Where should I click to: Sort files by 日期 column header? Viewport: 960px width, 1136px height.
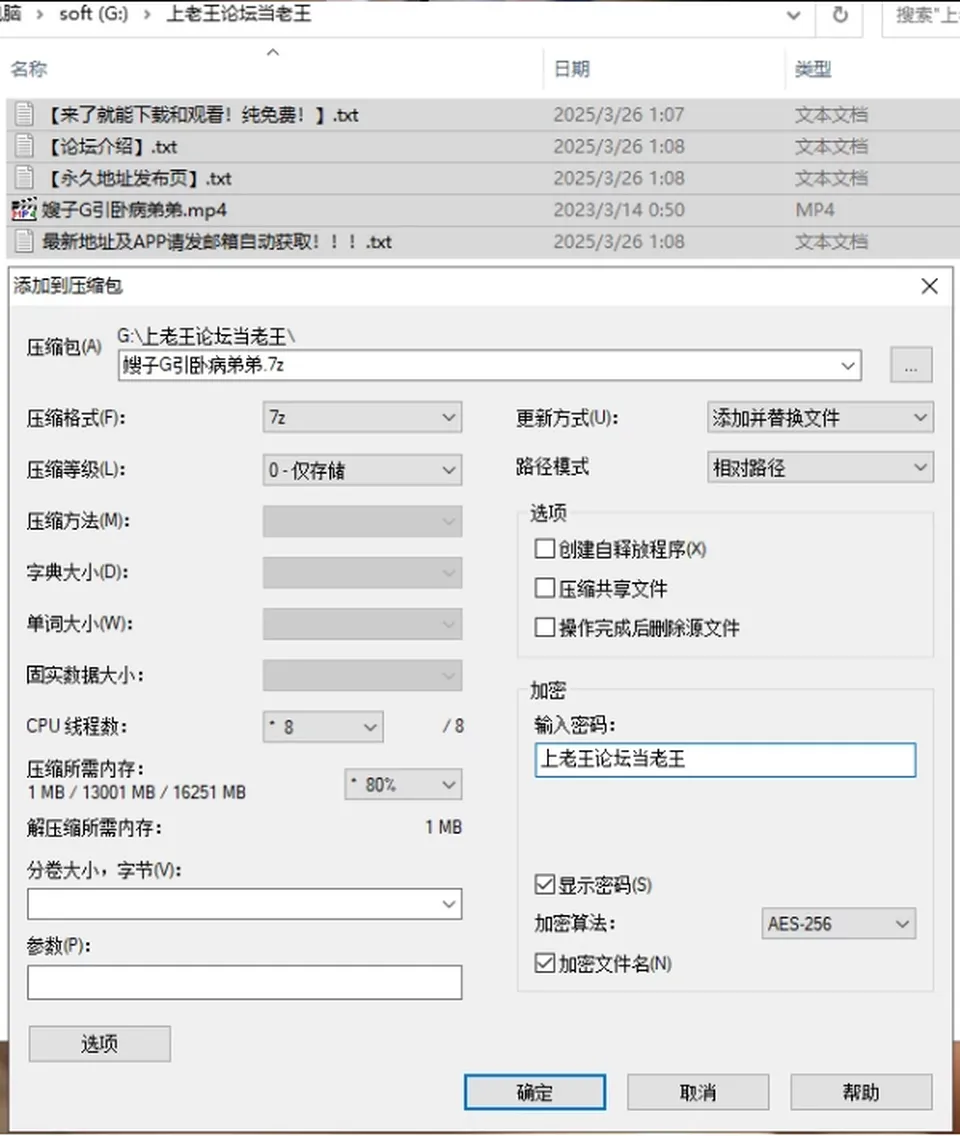572,69
